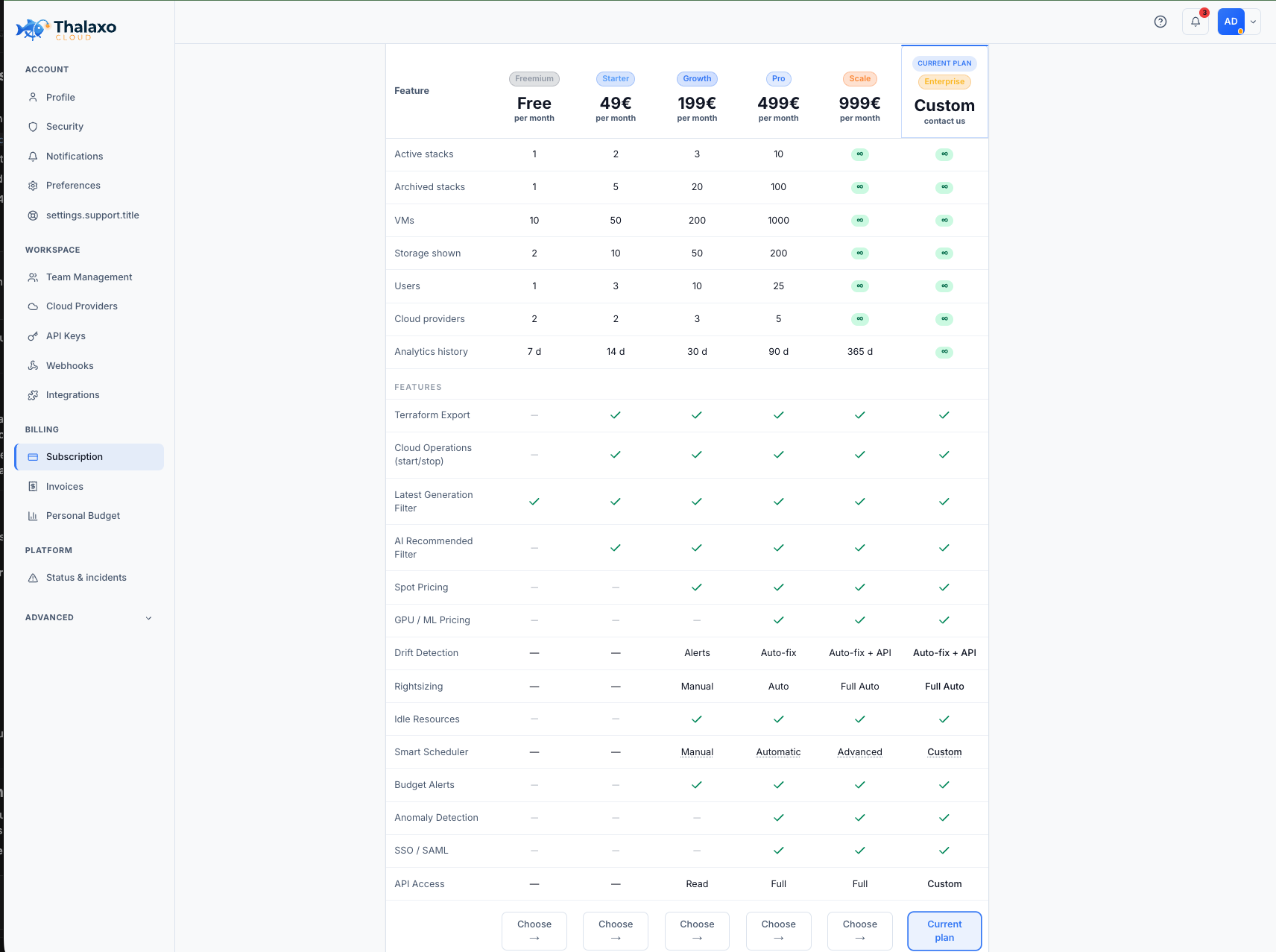Click the Webhooks icon
This screenshot has width=1276, height=952.
point(33,366)
